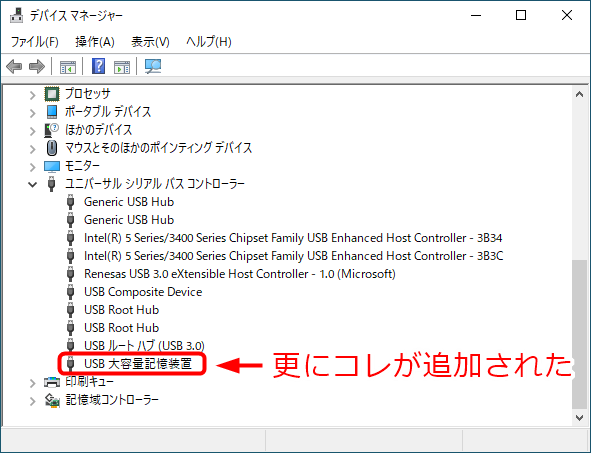Expand the ほかのデバイス category
This screenshot has width=591, height=453.
point(32,131)
